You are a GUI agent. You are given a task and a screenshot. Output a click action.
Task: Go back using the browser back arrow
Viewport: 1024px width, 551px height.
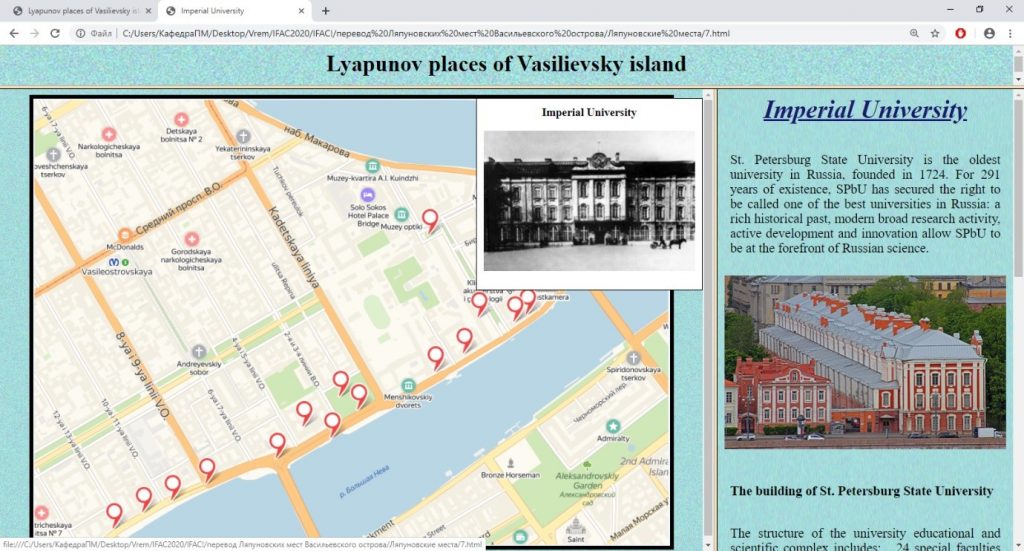(14, 33)
